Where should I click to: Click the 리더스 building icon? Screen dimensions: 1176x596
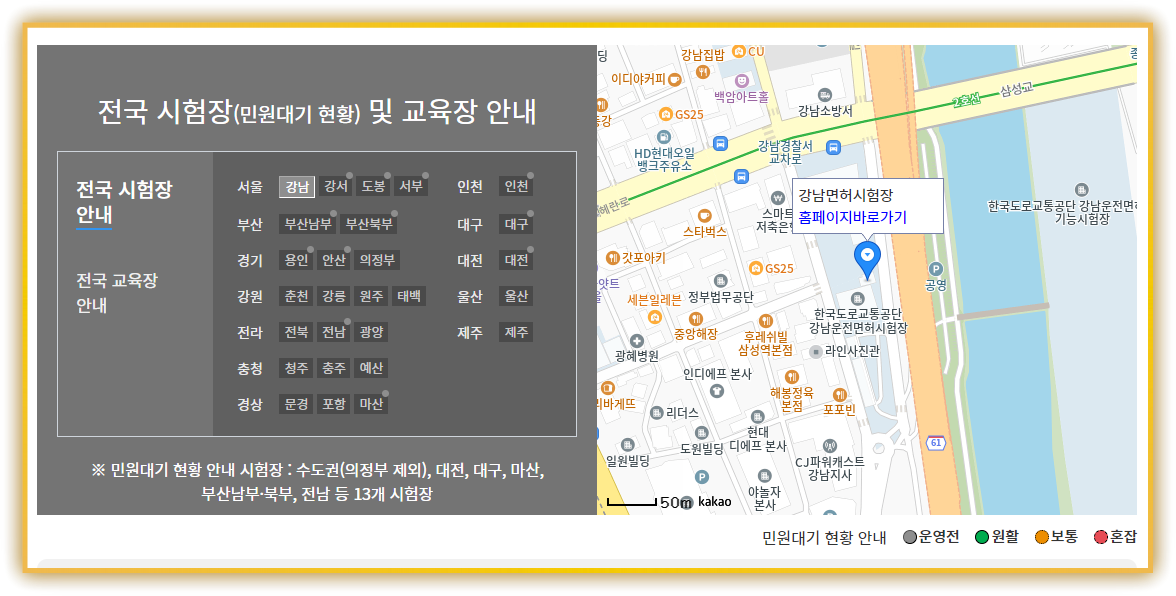click(x=657, y=413)
